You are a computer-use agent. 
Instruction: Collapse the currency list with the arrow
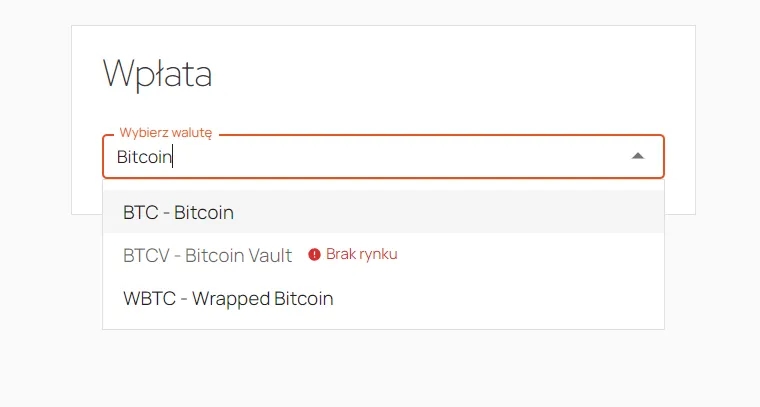click(x=638, y=156)
